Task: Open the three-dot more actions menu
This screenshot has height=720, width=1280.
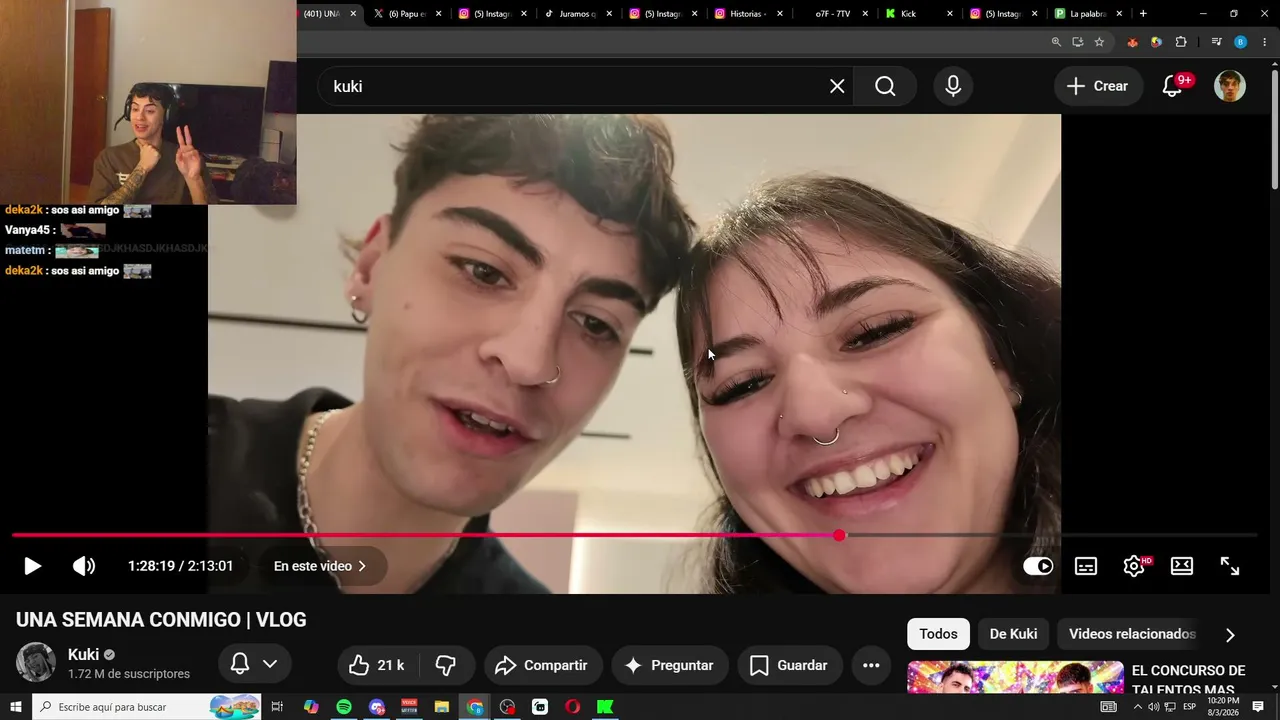Action: point(871,665)
